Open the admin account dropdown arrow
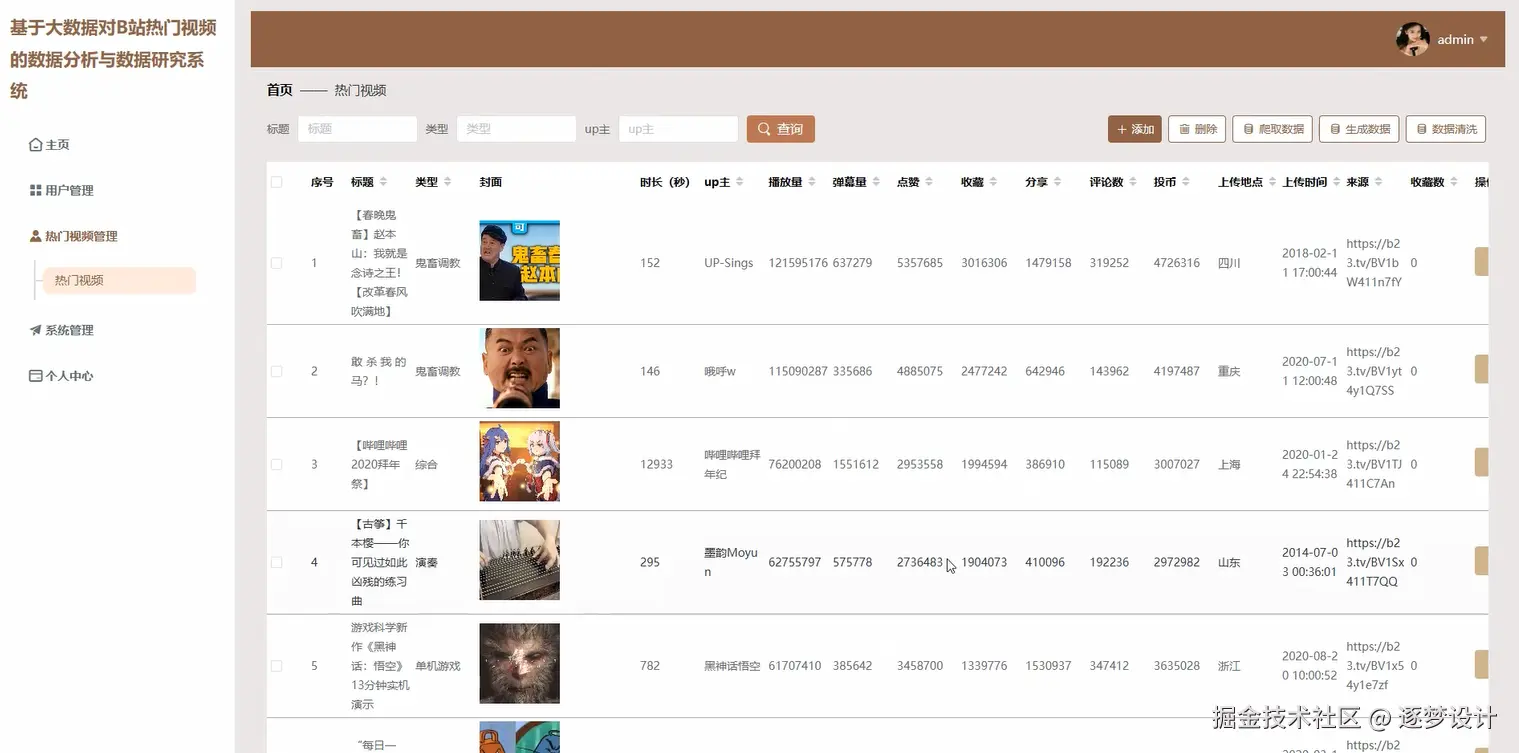The image size is (1519, 753). tap(1483, 40)
